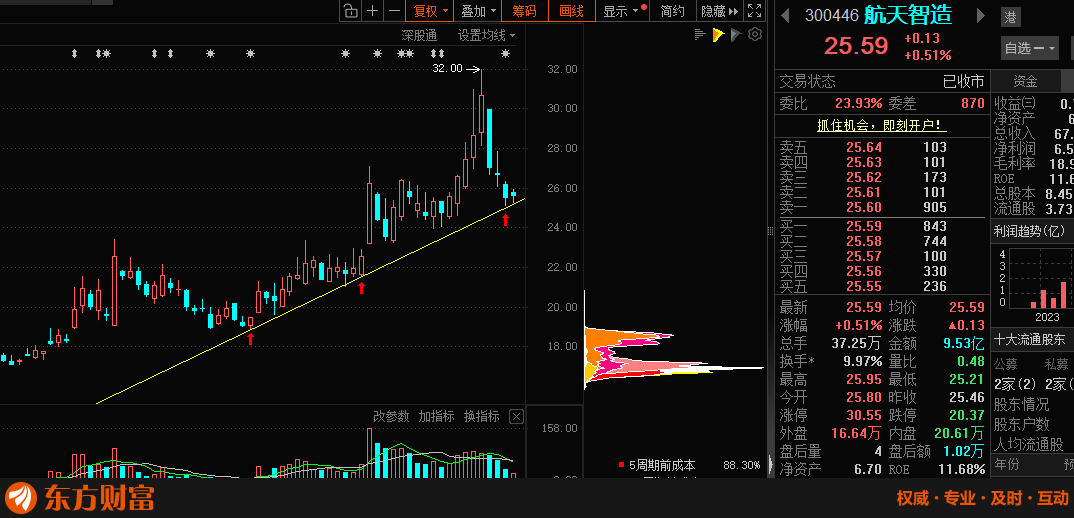Select the gray flag chip distribution icon

[x=736, y=34]
